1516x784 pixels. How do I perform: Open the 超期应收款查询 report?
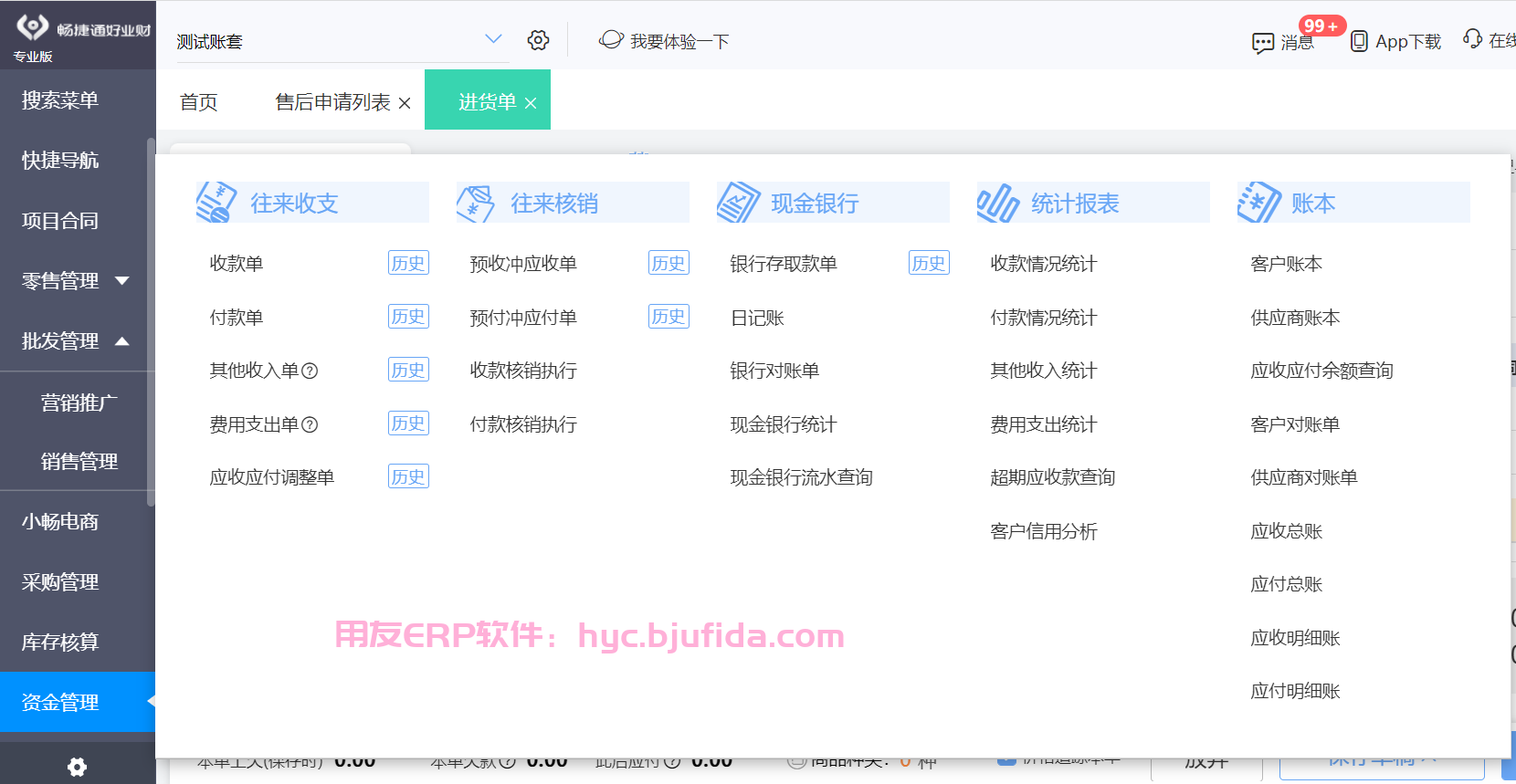(1053, 477)
